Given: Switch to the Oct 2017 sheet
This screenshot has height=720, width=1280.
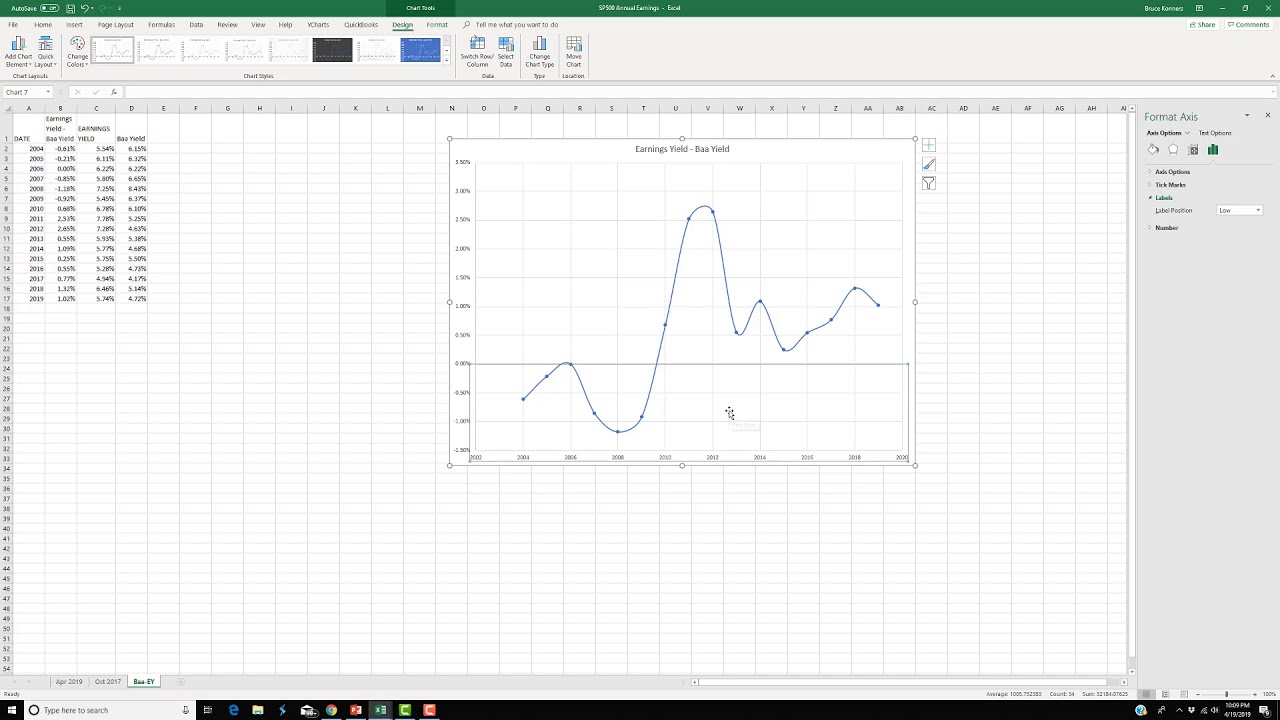Looking at the screenshot, I should 107,682.
